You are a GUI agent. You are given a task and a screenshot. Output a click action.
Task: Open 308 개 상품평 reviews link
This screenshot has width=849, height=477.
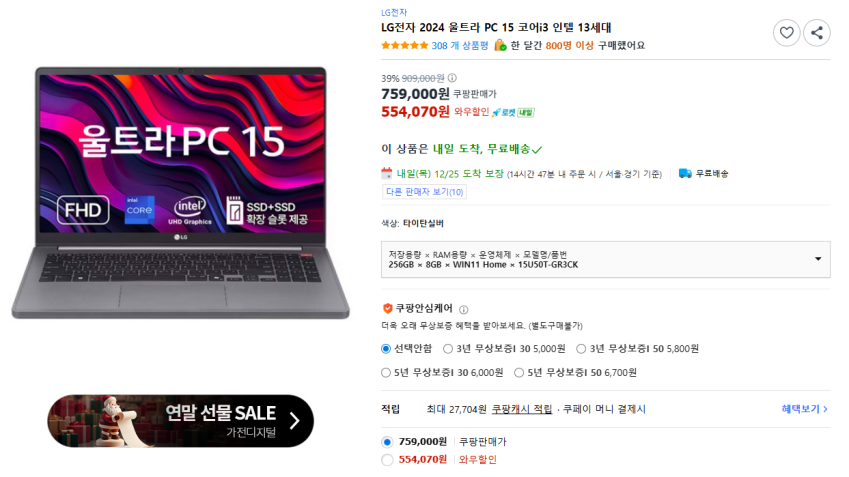tap(460, 45)
